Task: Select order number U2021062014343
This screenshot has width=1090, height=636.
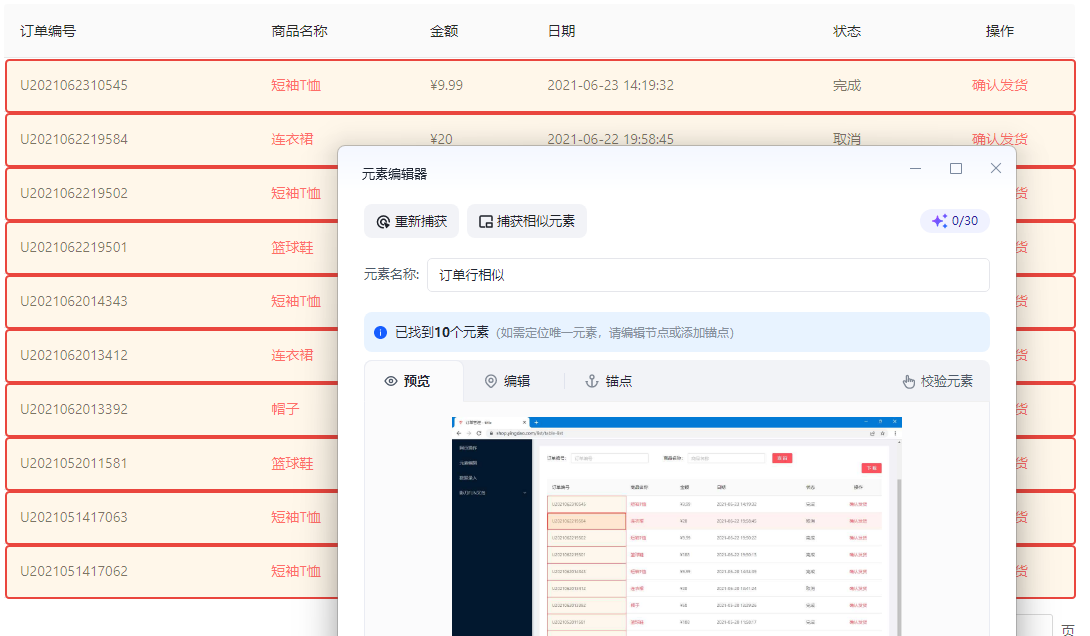Action: 74,301
